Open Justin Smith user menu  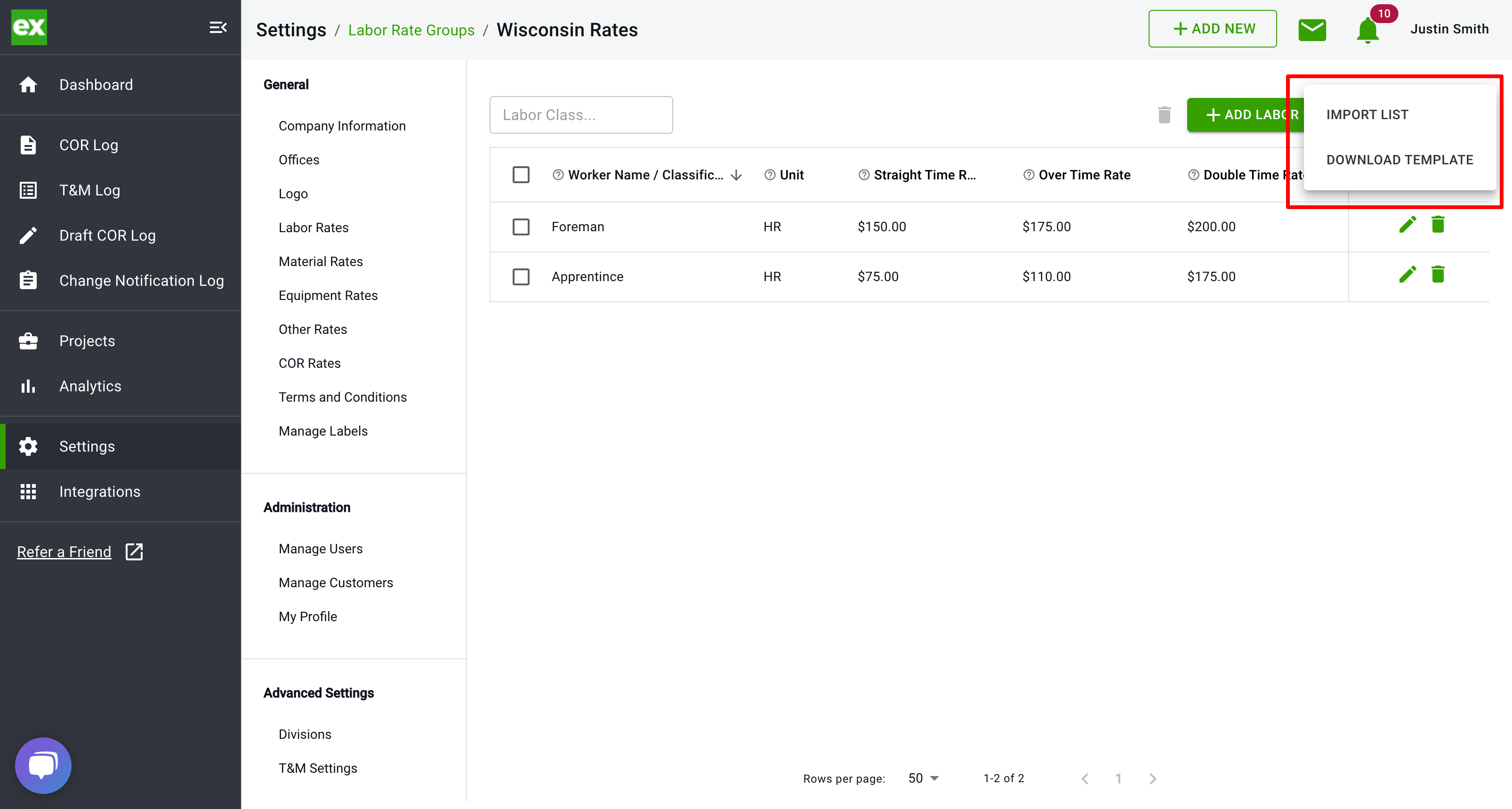click(1449, 29)
